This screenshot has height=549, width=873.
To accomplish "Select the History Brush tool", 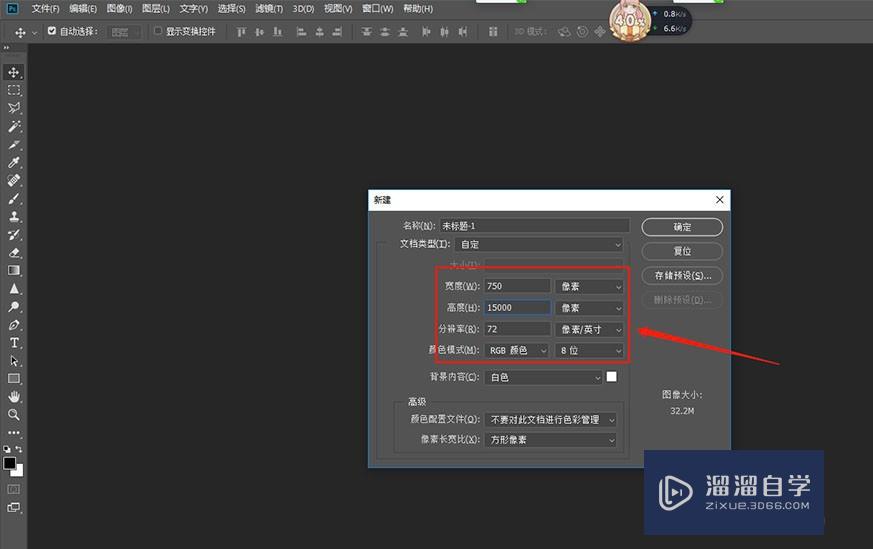I will (x=14, y=234).
